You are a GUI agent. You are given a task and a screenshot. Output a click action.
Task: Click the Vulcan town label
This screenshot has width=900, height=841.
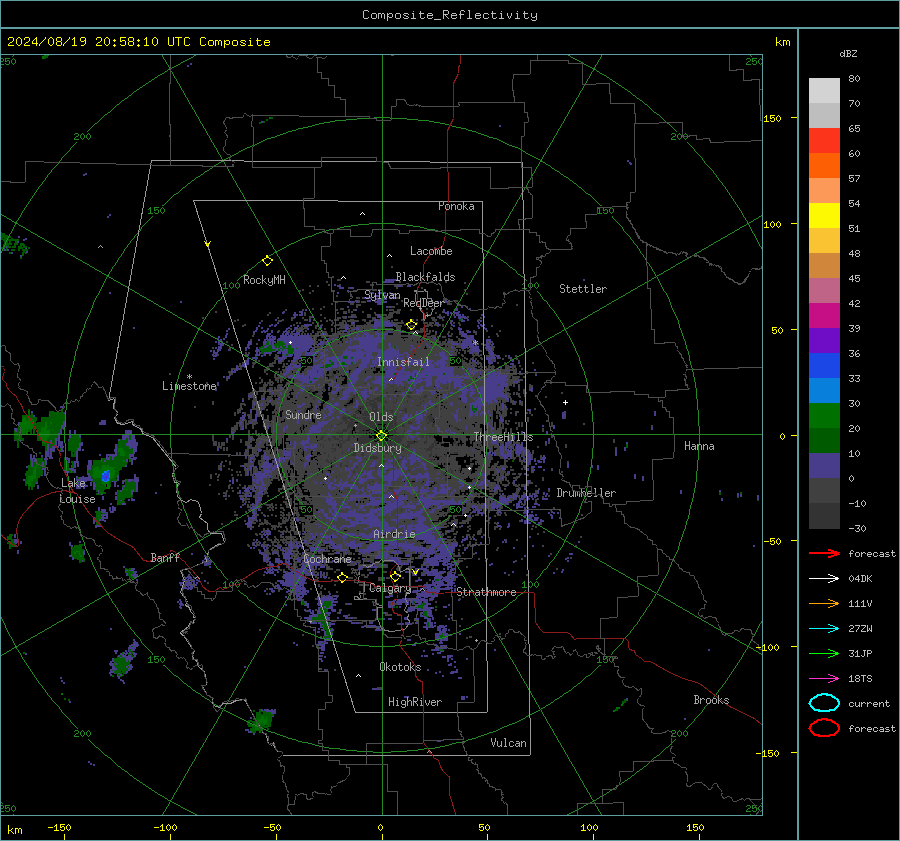(508, 743)
